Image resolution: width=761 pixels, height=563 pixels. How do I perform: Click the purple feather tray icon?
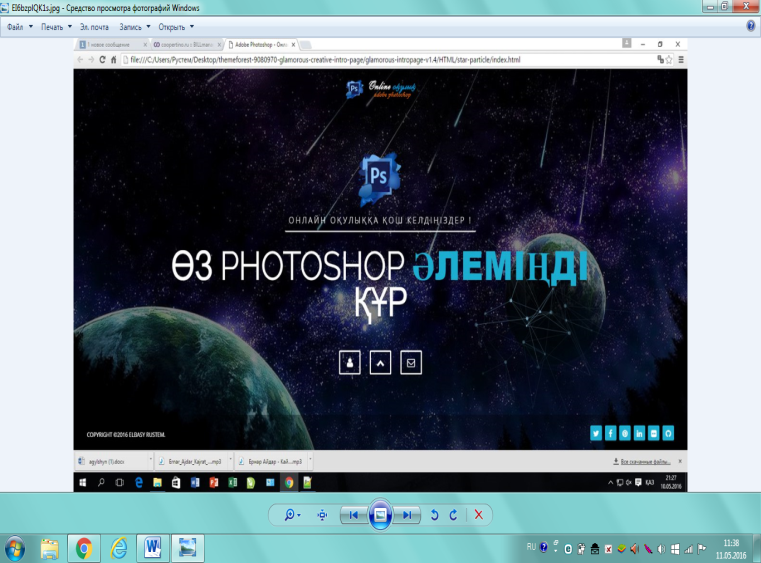click(x=648, y=549)
